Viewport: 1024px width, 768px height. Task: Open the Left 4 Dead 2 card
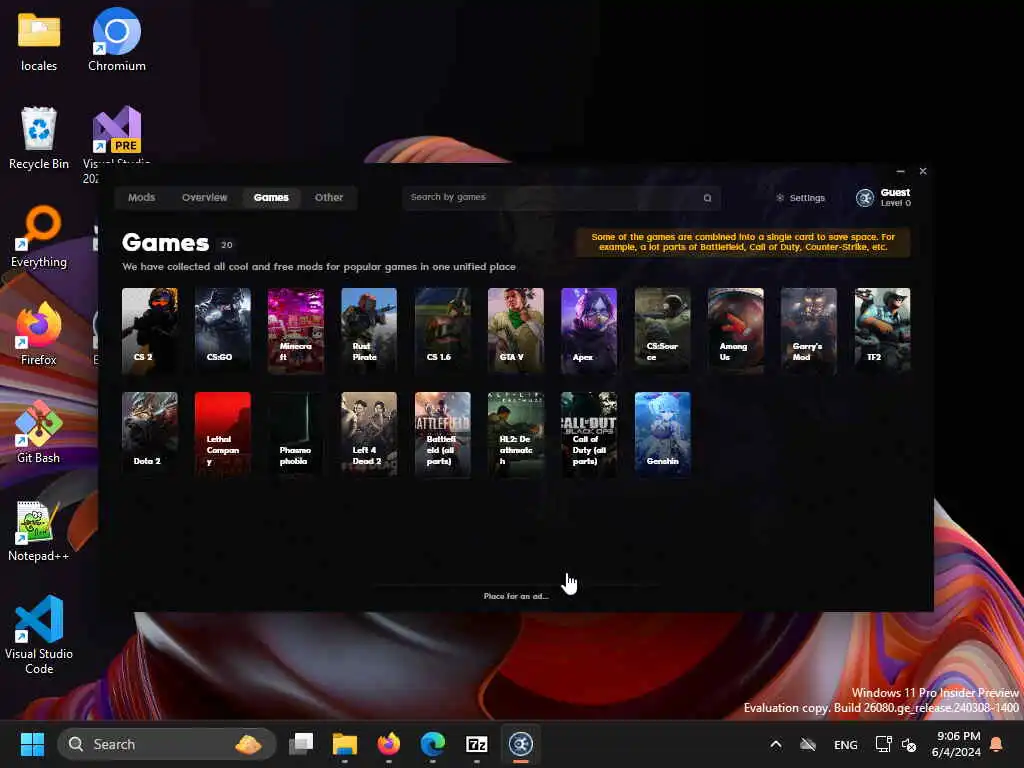click(369, 434)
